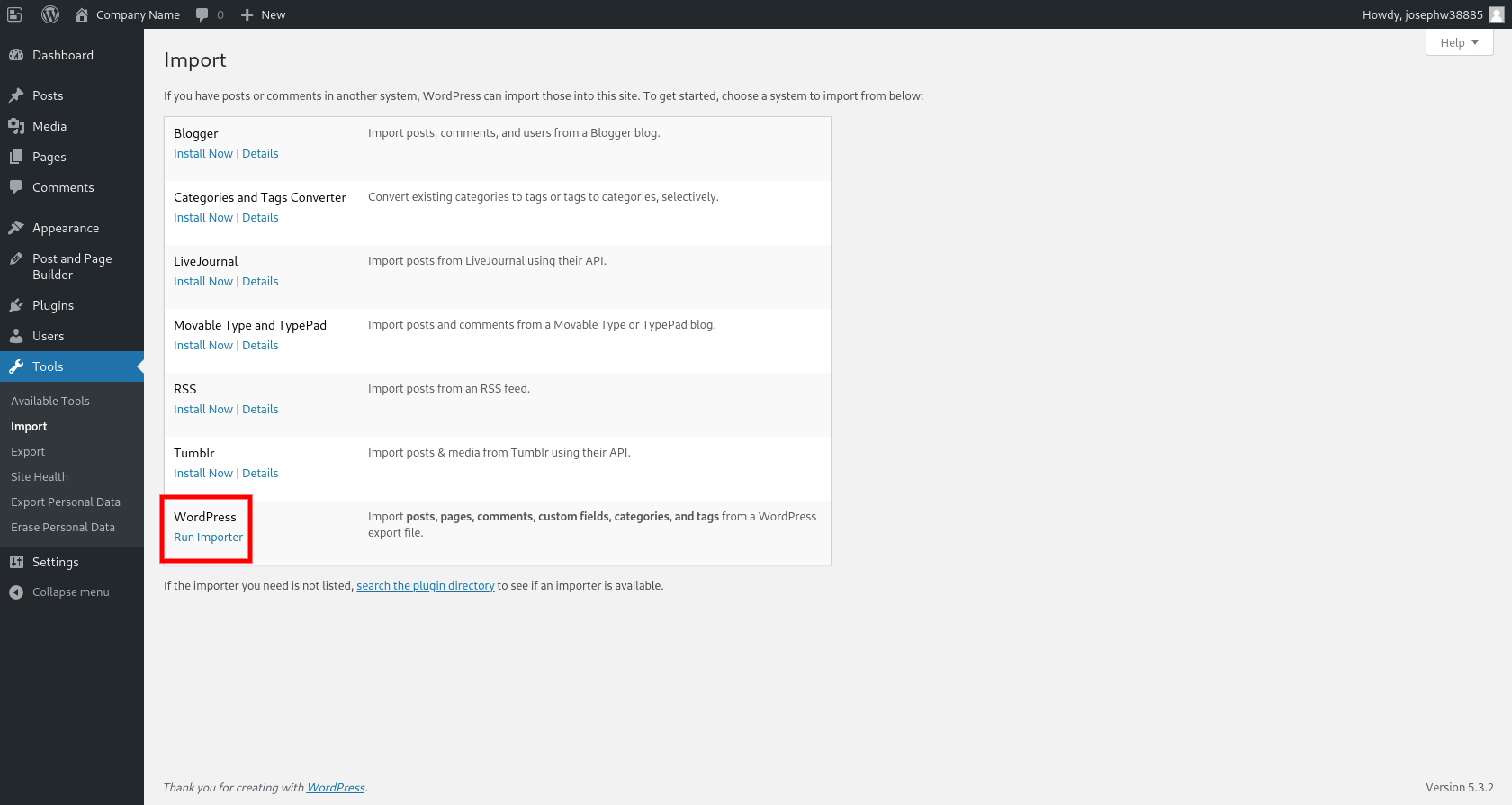Install Categories and Tags Converter now

203,217
